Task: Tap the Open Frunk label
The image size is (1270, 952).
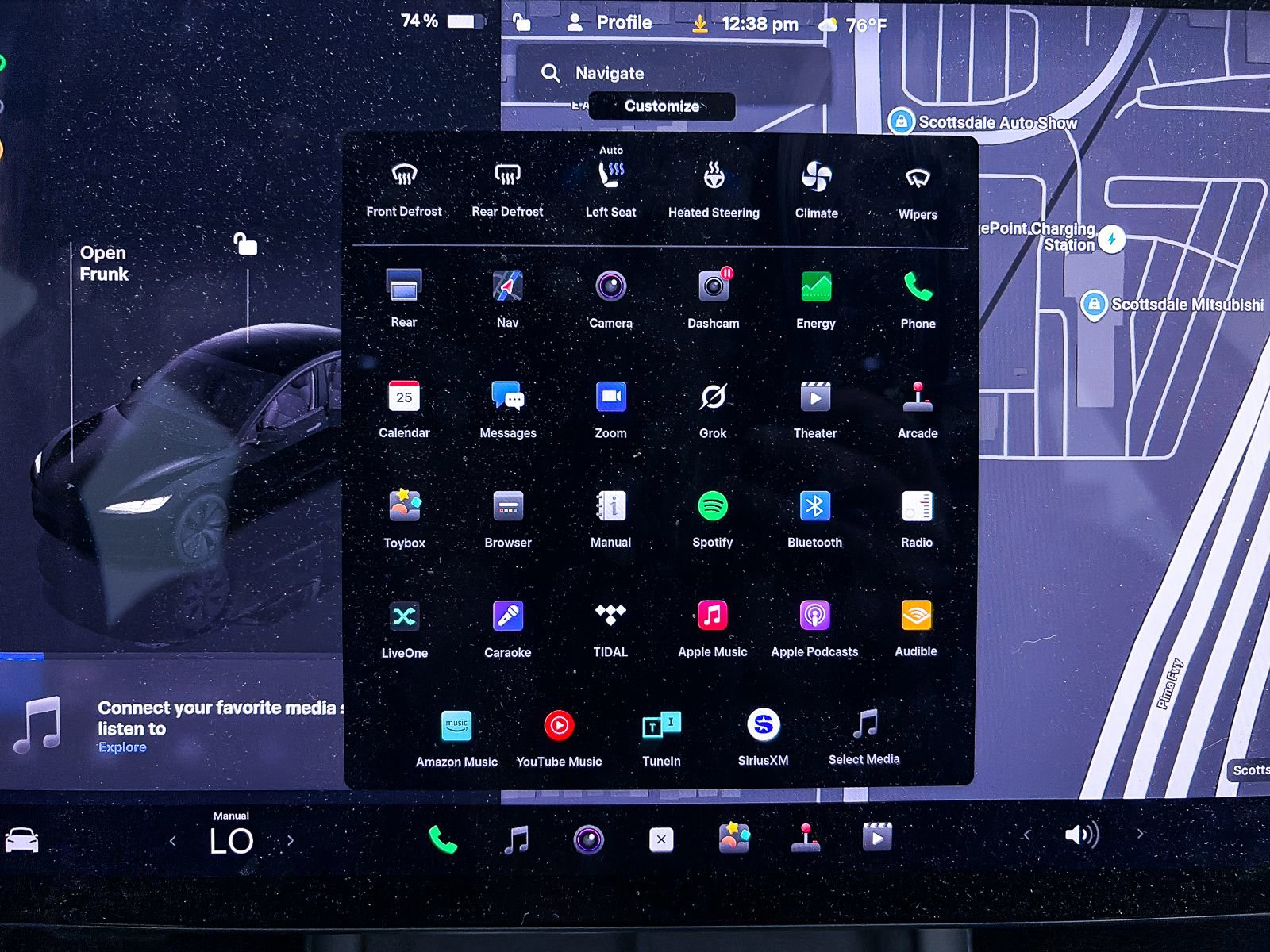Action: [x=103, y=263]
